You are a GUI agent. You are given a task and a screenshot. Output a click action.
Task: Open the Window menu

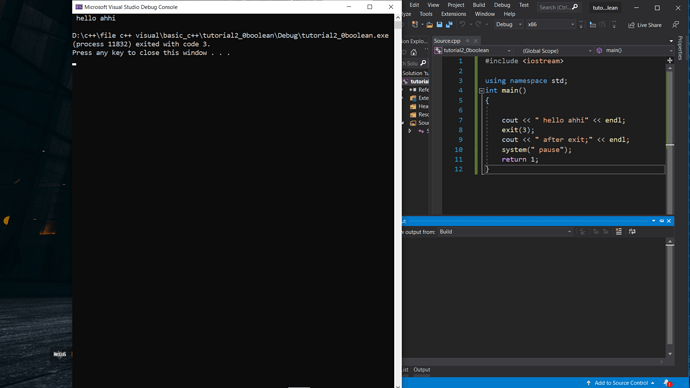[484, 14]
